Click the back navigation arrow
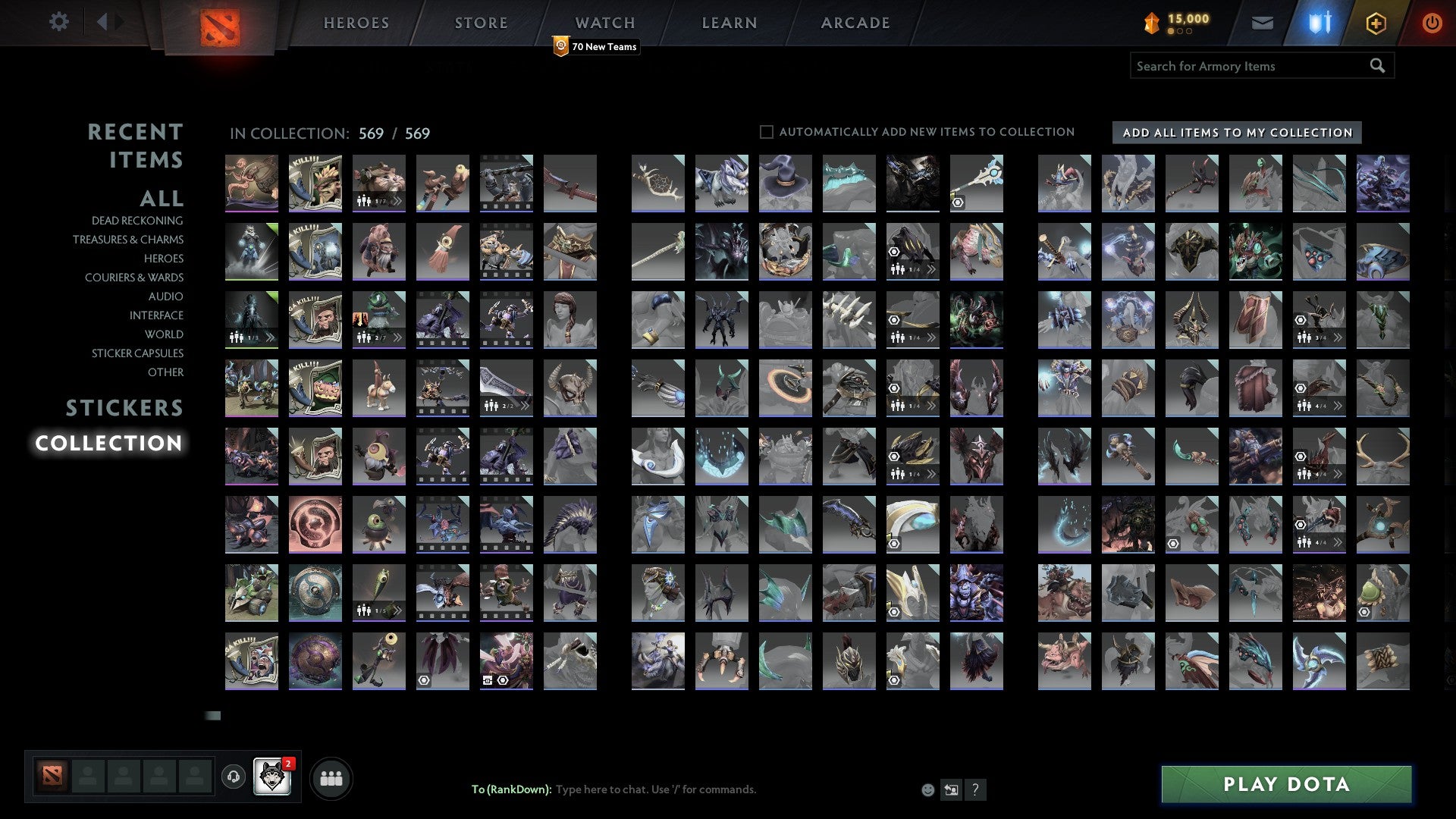This screenshot has height=819, width=1456. 102,22
